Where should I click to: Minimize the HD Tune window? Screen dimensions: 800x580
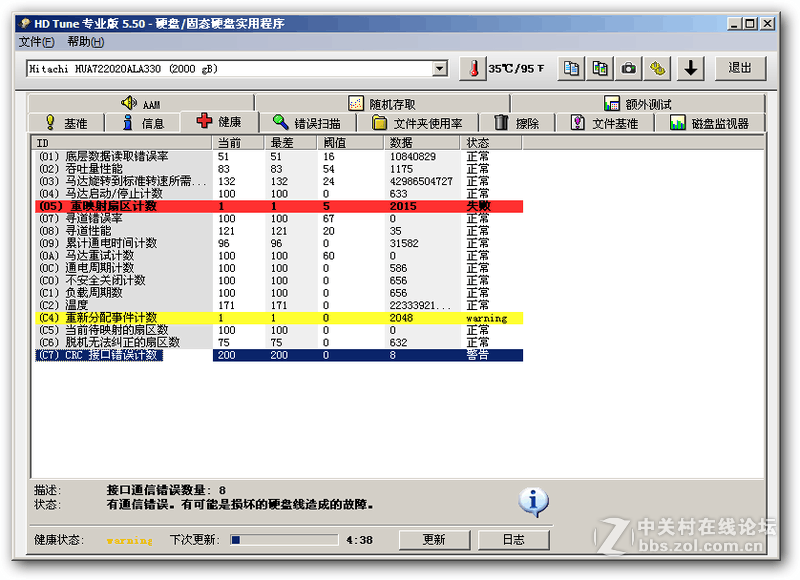click(734, 23)
